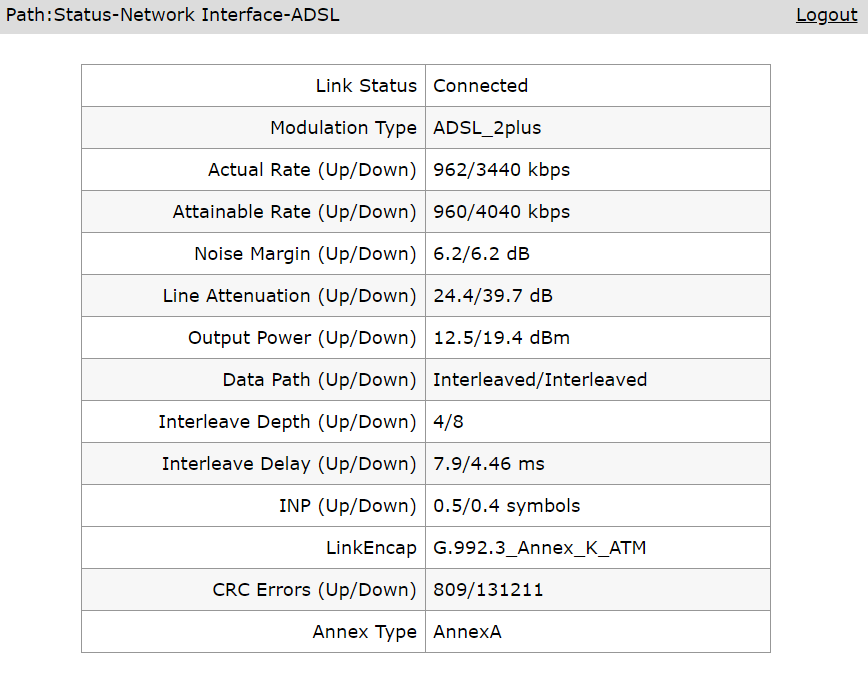Screen dimensions: 868x699
Task: Select the Interleaved/Interleaved data path value
Action: tap(540, 380)
